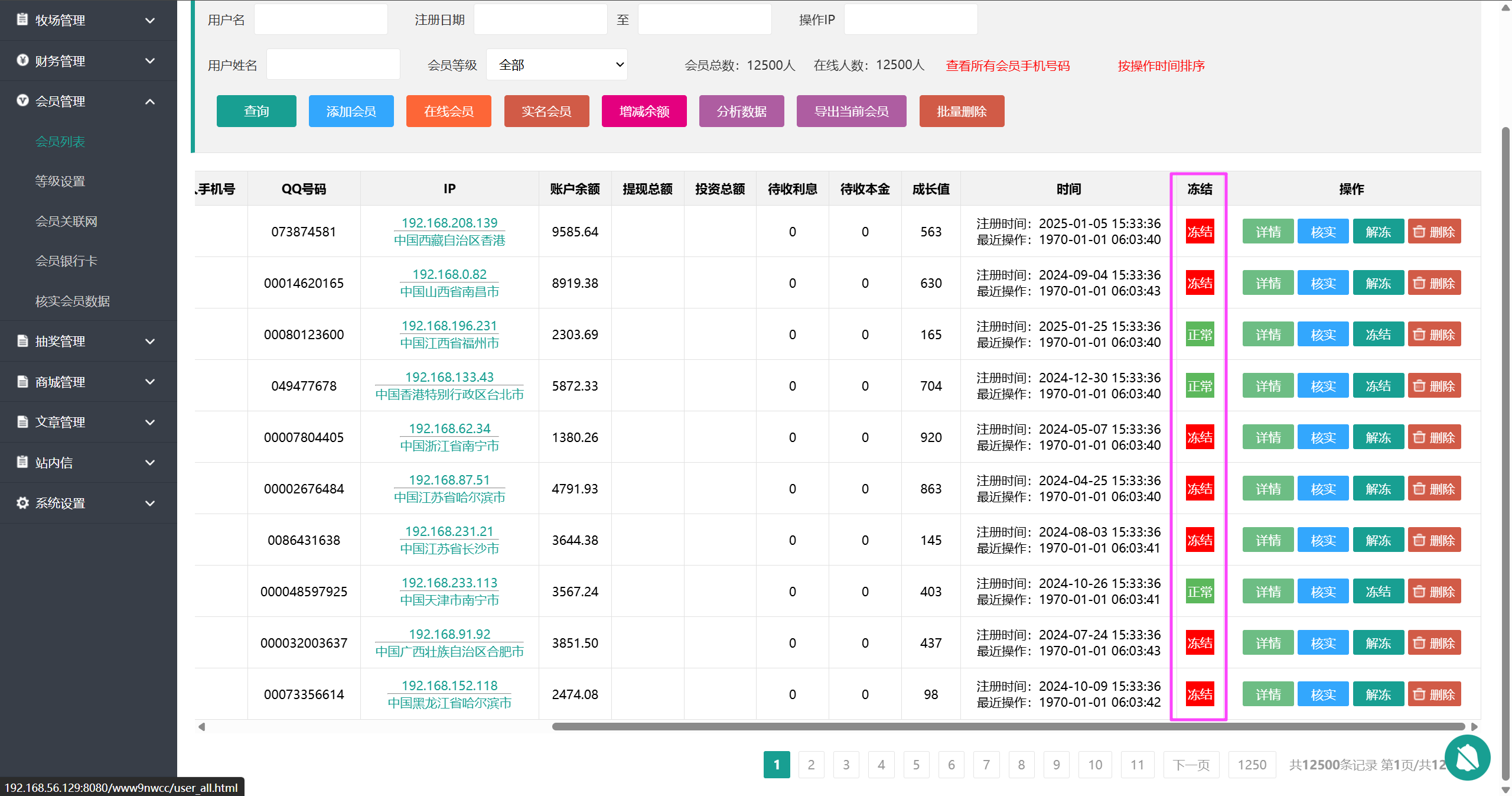Click the 财务管理 yen icon
The width and height of the screenshot is (1512, 796).
coord(22,60)
